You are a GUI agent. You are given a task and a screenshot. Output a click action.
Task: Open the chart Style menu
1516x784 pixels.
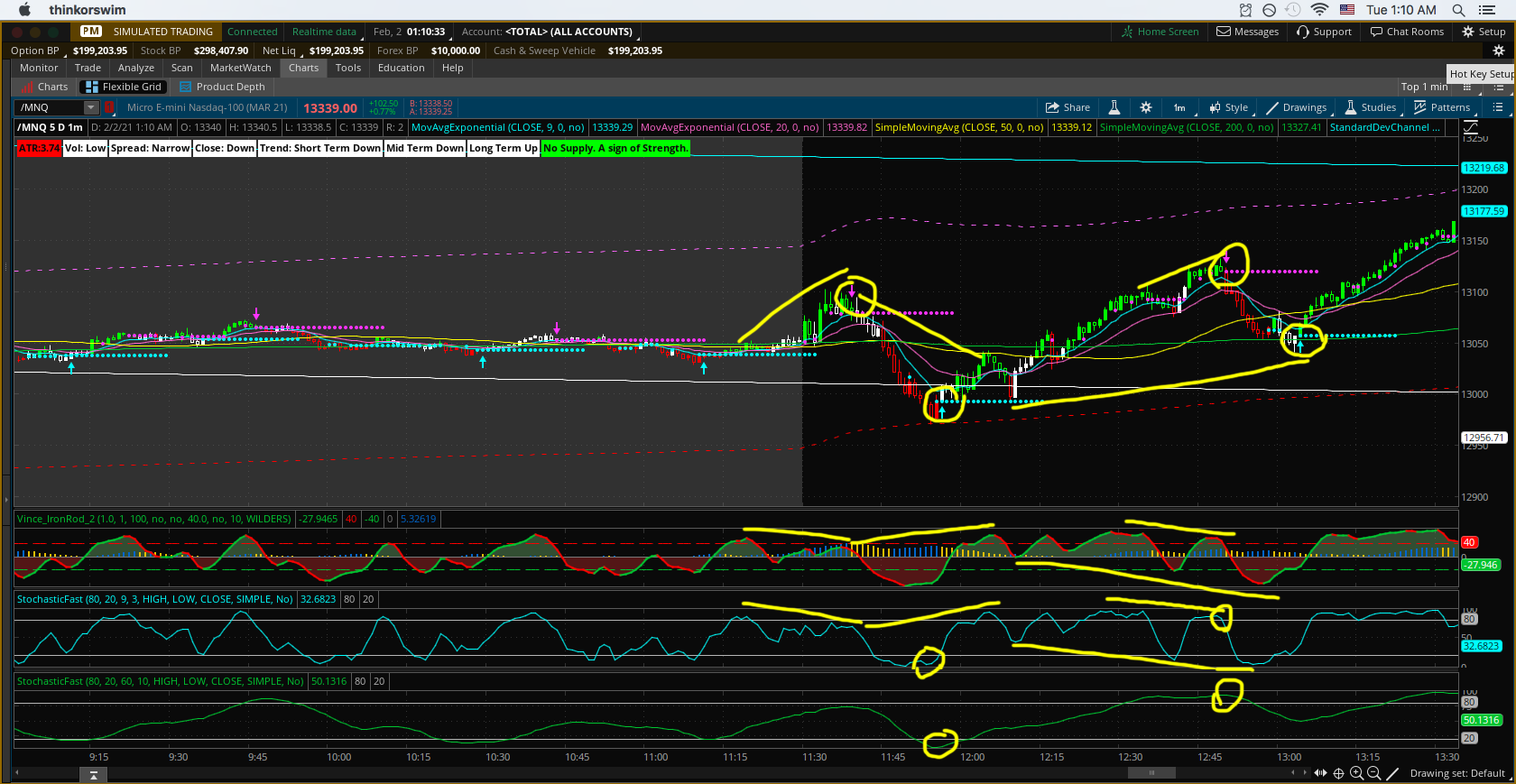tap(1229, 107)
